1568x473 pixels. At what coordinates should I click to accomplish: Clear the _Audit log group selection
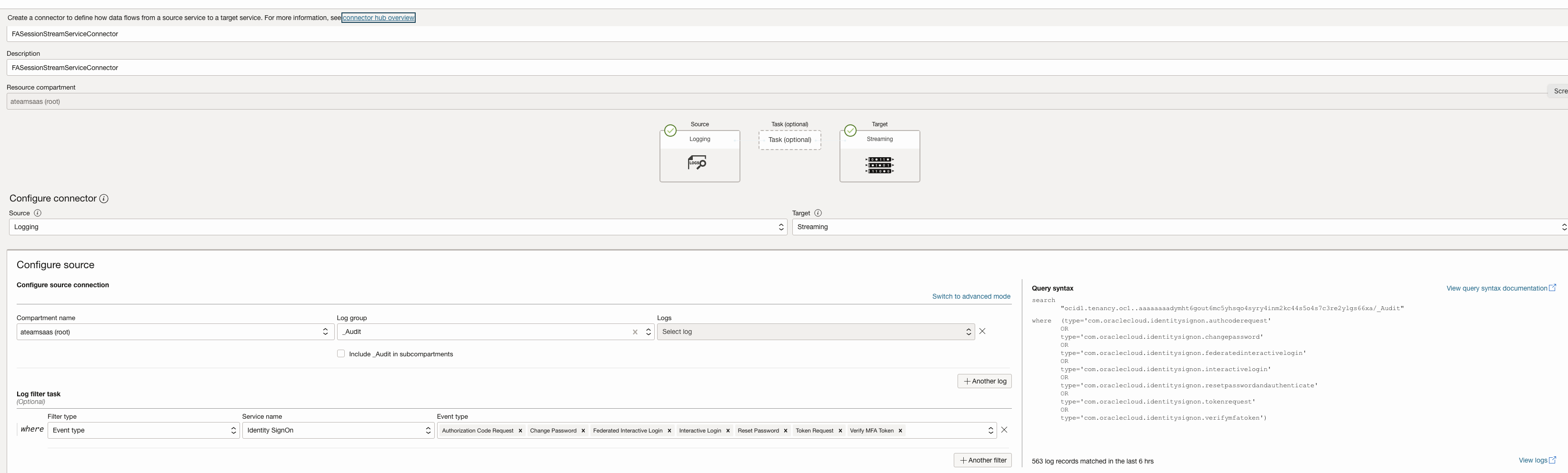pos(635,332)
